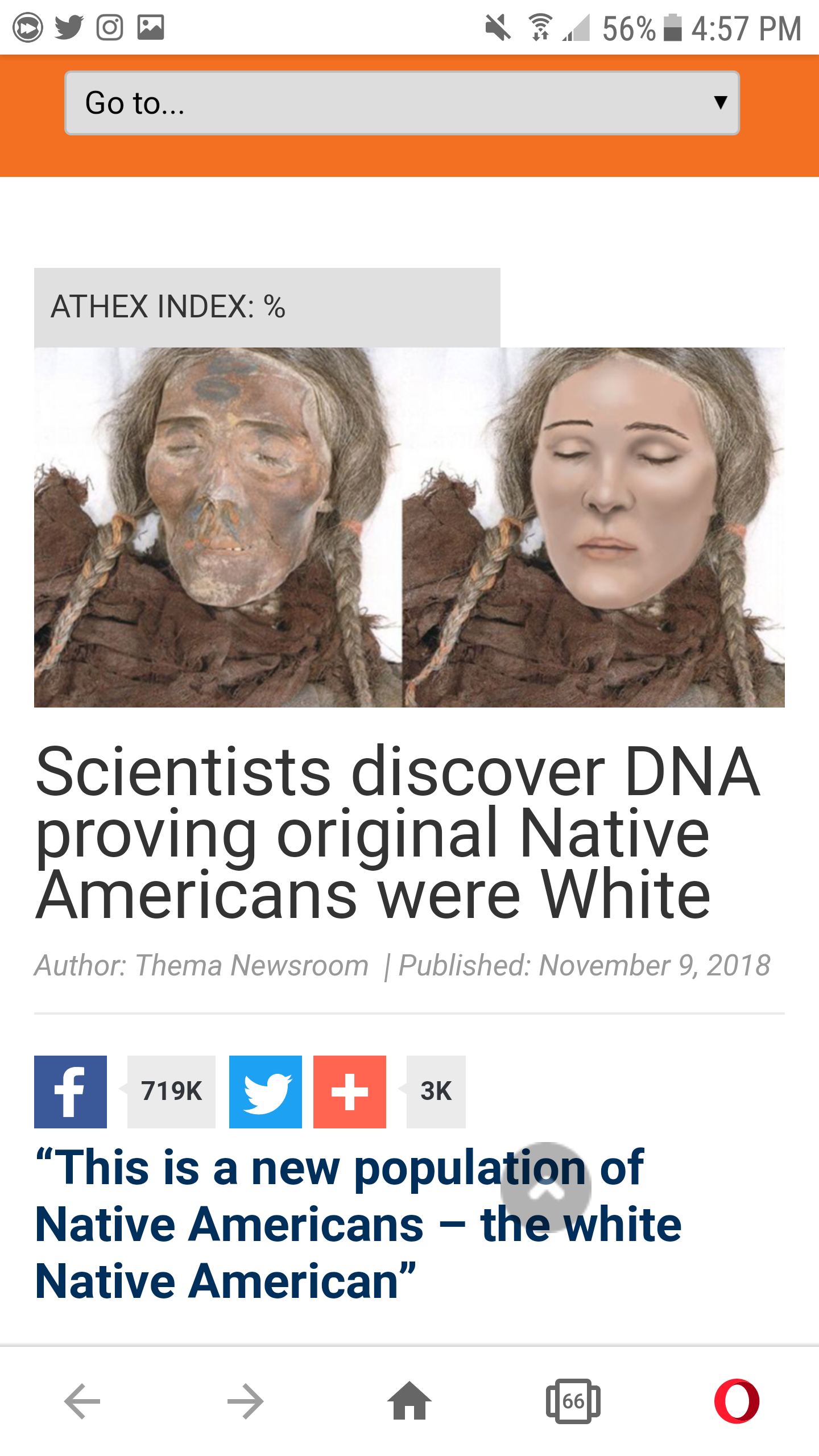View the 3K total shares count
This screenshot has width=819, height=1456.
click(436, 1091)
